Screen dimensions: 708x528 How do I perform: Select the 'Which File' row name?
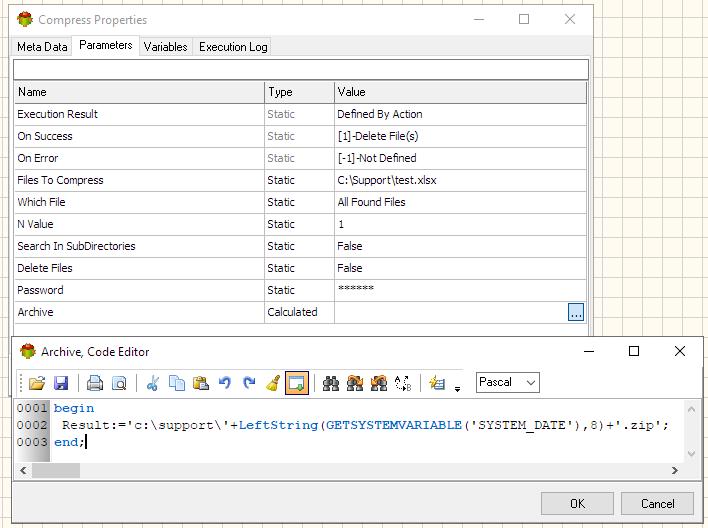pos(139,202)
